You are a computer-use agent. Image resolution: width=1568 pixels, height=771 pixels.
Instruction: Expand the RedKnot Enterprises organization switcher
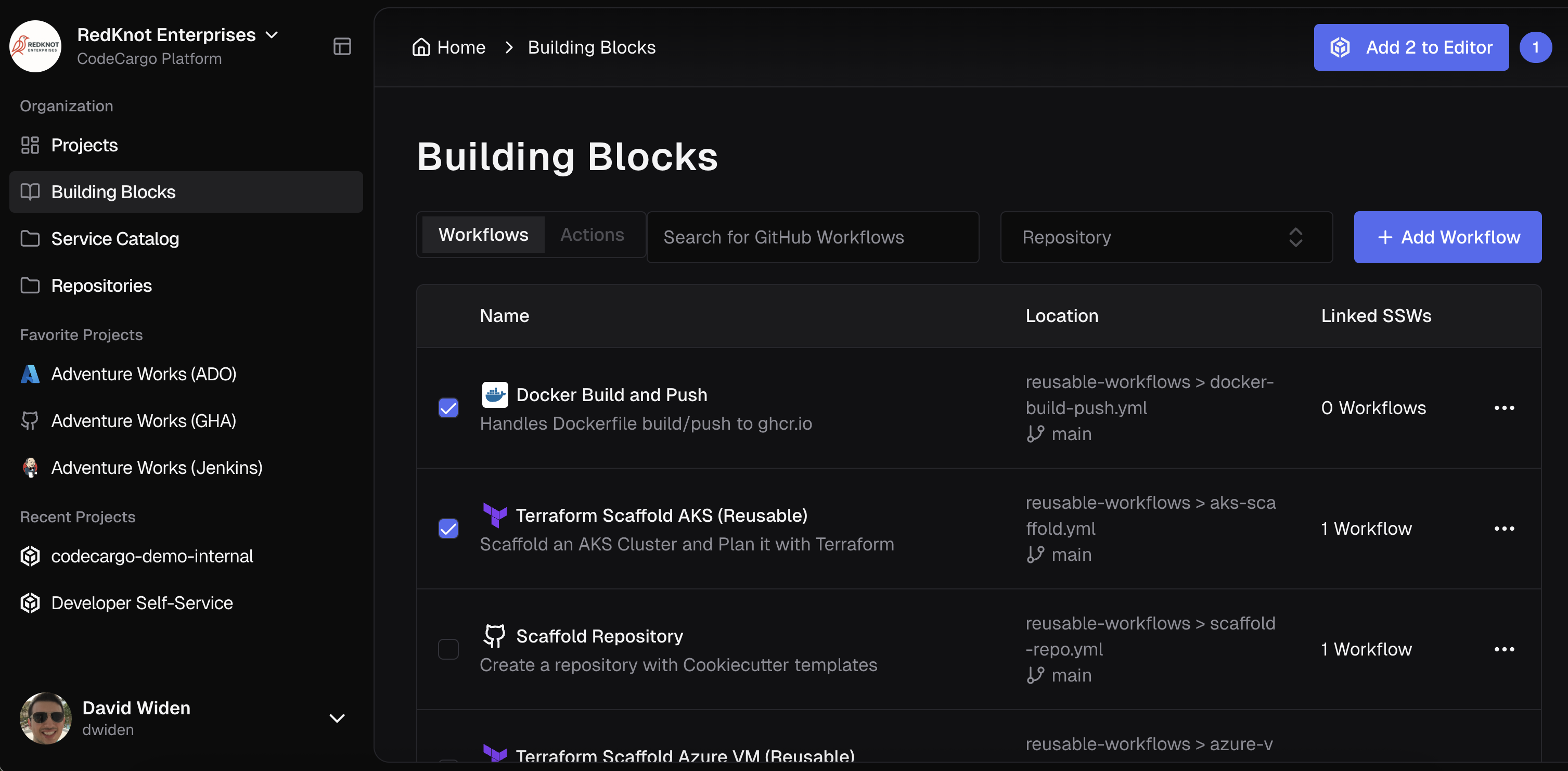[272, 35]
